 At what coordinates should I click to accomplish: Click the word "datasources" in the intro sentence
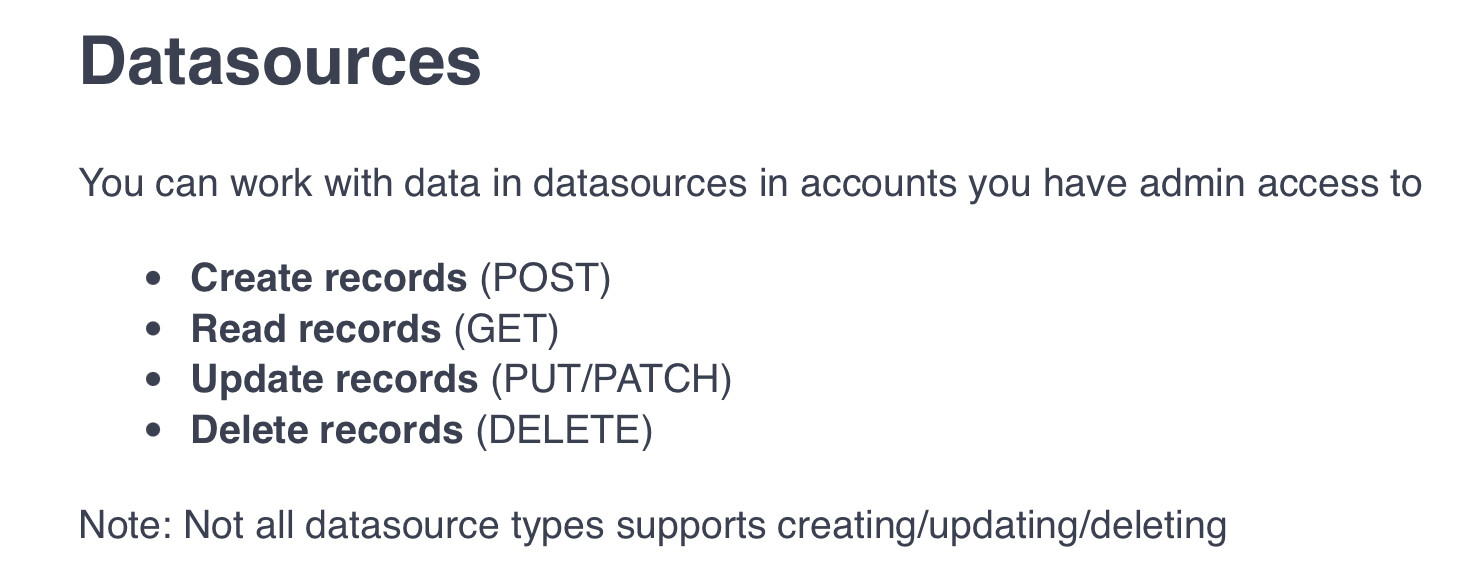(x=639, y=184)
